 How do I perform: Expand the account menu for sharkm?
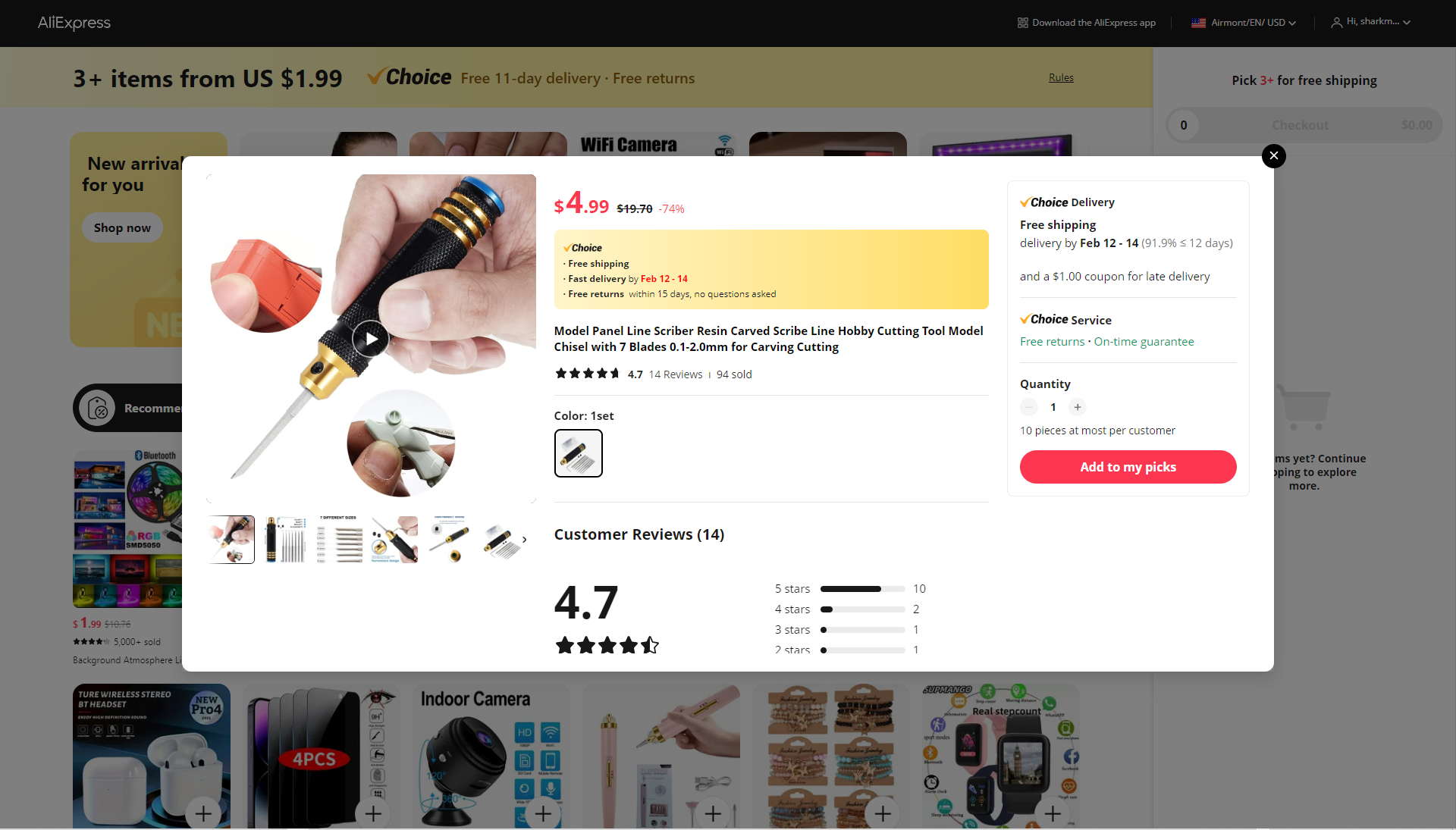1371,22
